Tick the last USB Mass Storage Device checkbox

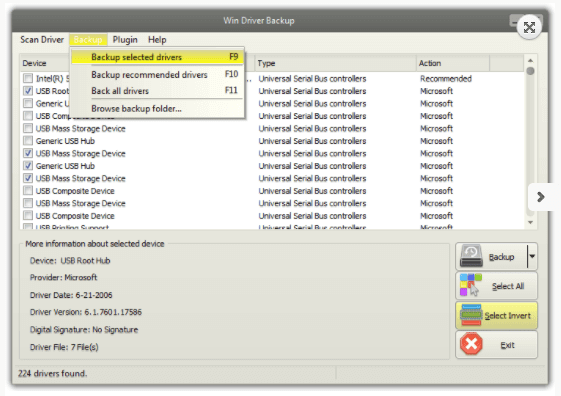(28, 203)
